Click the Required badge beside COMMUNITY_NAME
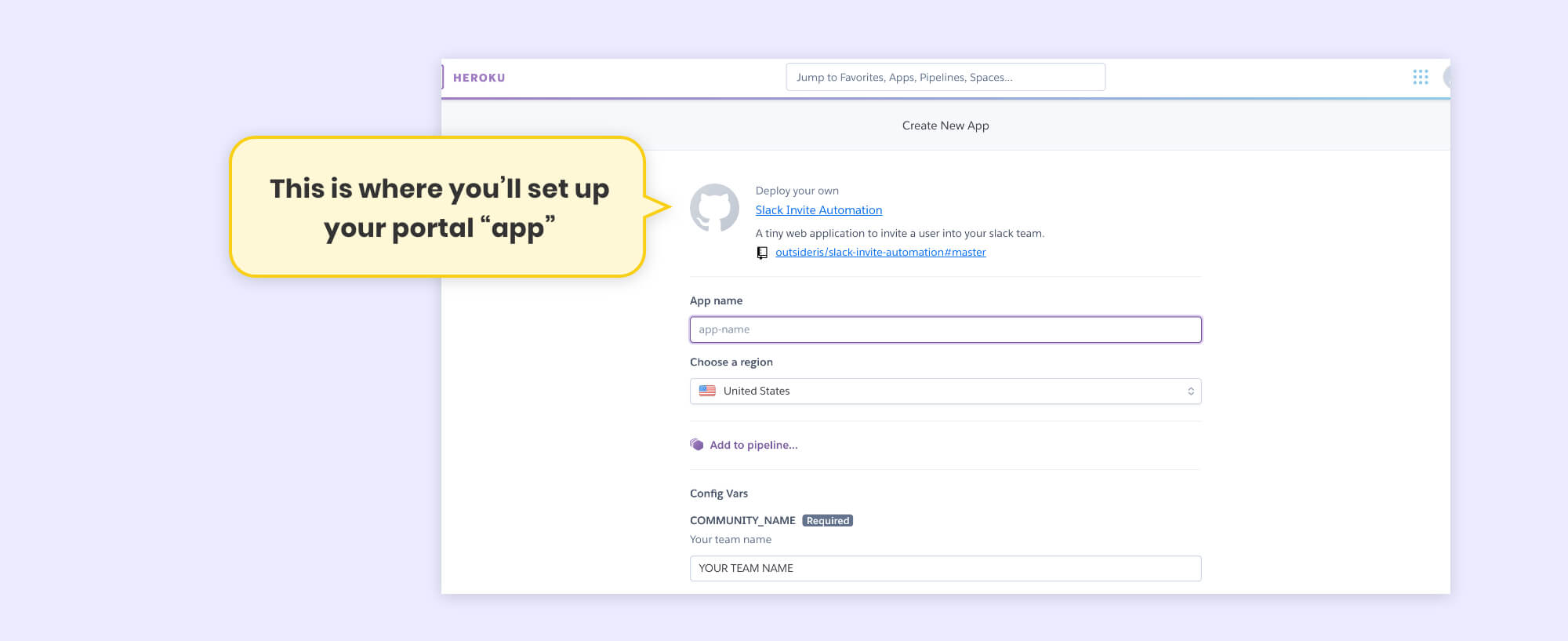 pyautogui.click(x=827, y=521)
